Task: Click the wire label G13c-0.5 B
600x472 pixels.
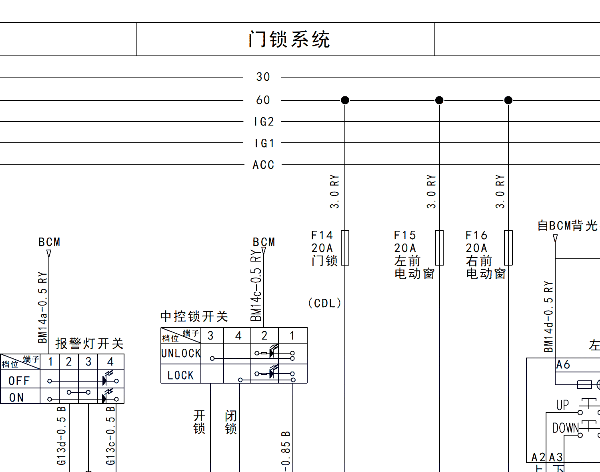Action: pos(110,436)
